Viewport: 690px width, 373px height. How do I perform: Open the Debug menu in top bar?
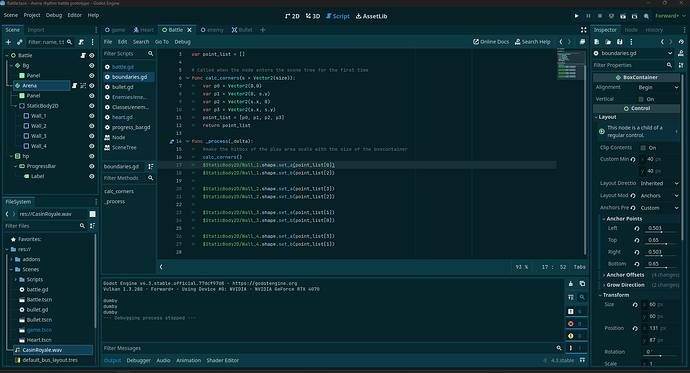[x=54, y=15]
